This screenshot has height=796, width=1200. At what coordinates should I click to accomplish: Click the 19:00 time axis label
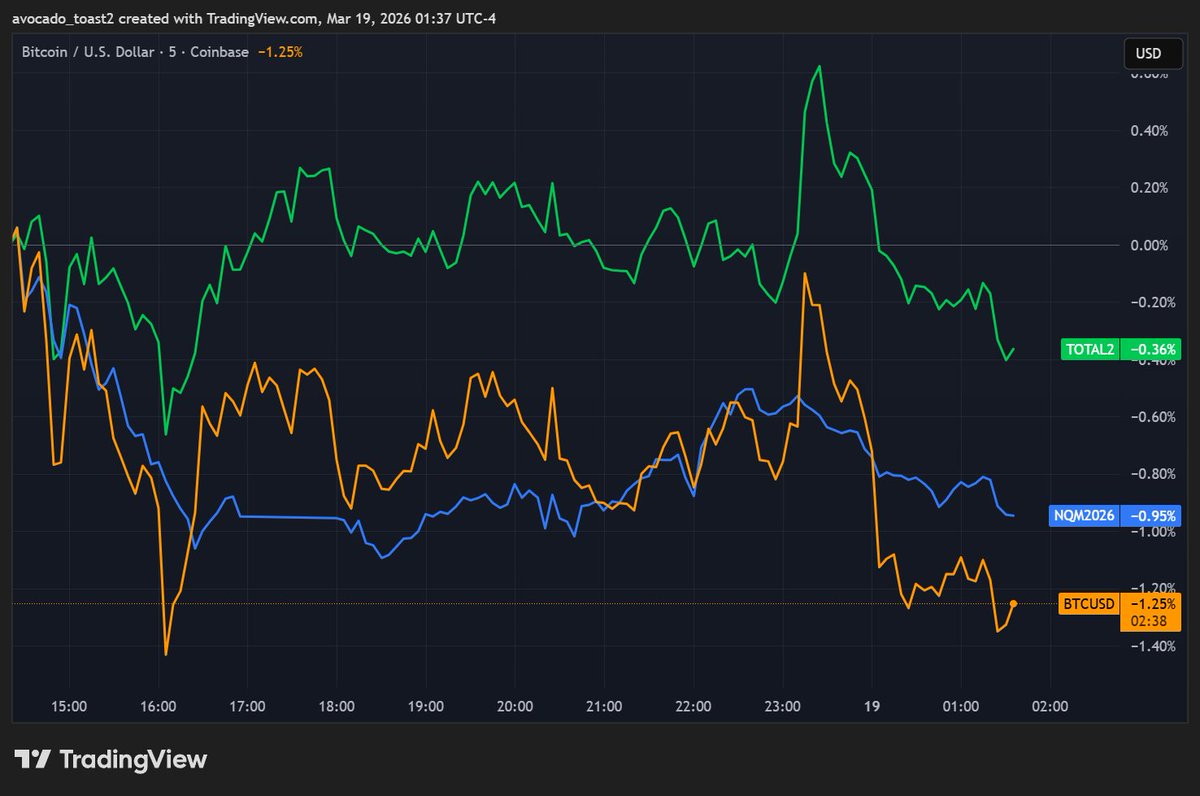pyautogui.click(x=426, y=706)
